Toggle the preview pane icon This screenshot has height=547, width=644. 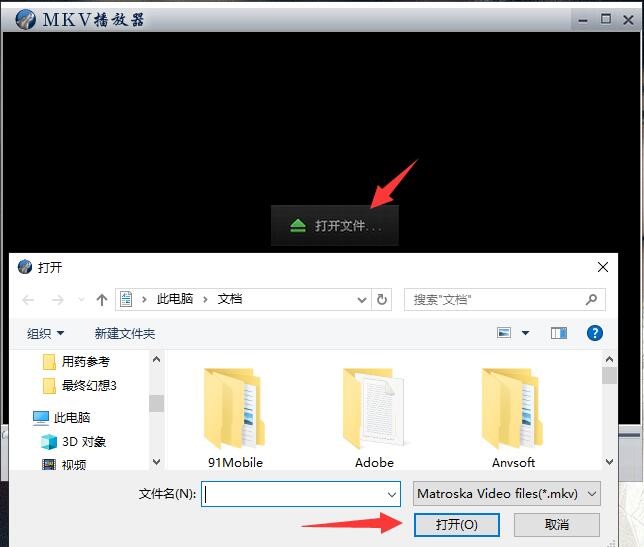[x=559, y=333]
